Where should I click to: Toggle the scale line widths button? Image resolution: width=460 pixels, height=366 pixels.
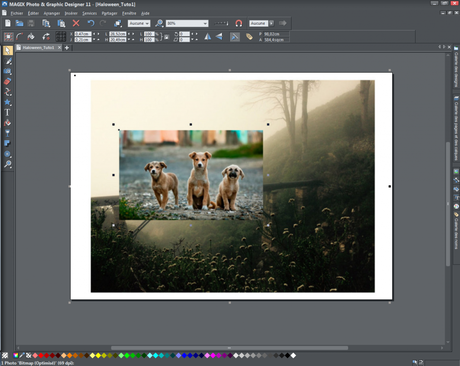[235, 37]
